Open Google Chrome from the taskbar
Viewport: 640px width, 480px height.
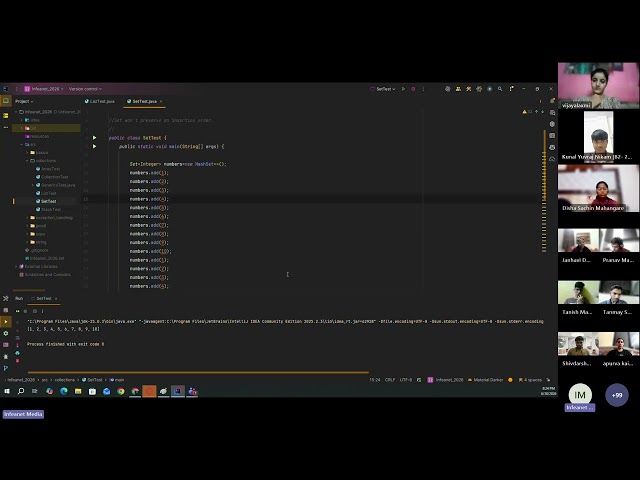[121, 391]
